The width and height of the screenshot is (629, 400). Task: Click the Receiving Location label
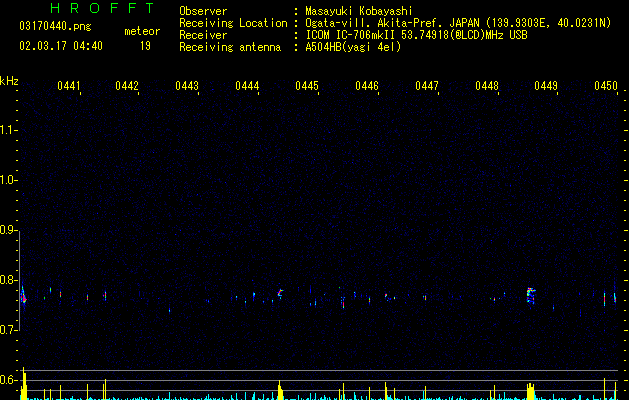pos(233,23)
